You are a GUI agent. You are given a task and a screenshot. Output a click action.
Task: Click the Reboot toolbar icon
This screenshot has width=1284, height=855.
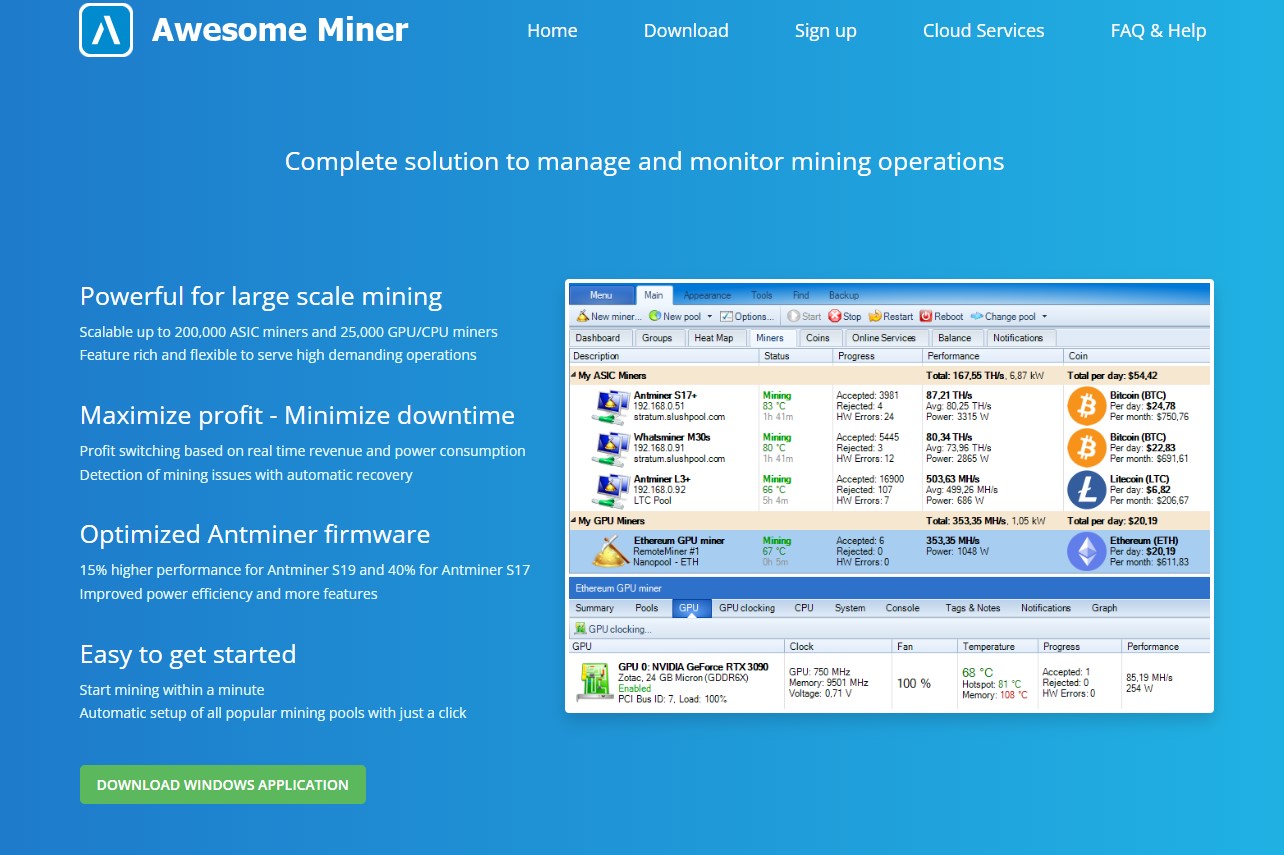tap(926, 316)
